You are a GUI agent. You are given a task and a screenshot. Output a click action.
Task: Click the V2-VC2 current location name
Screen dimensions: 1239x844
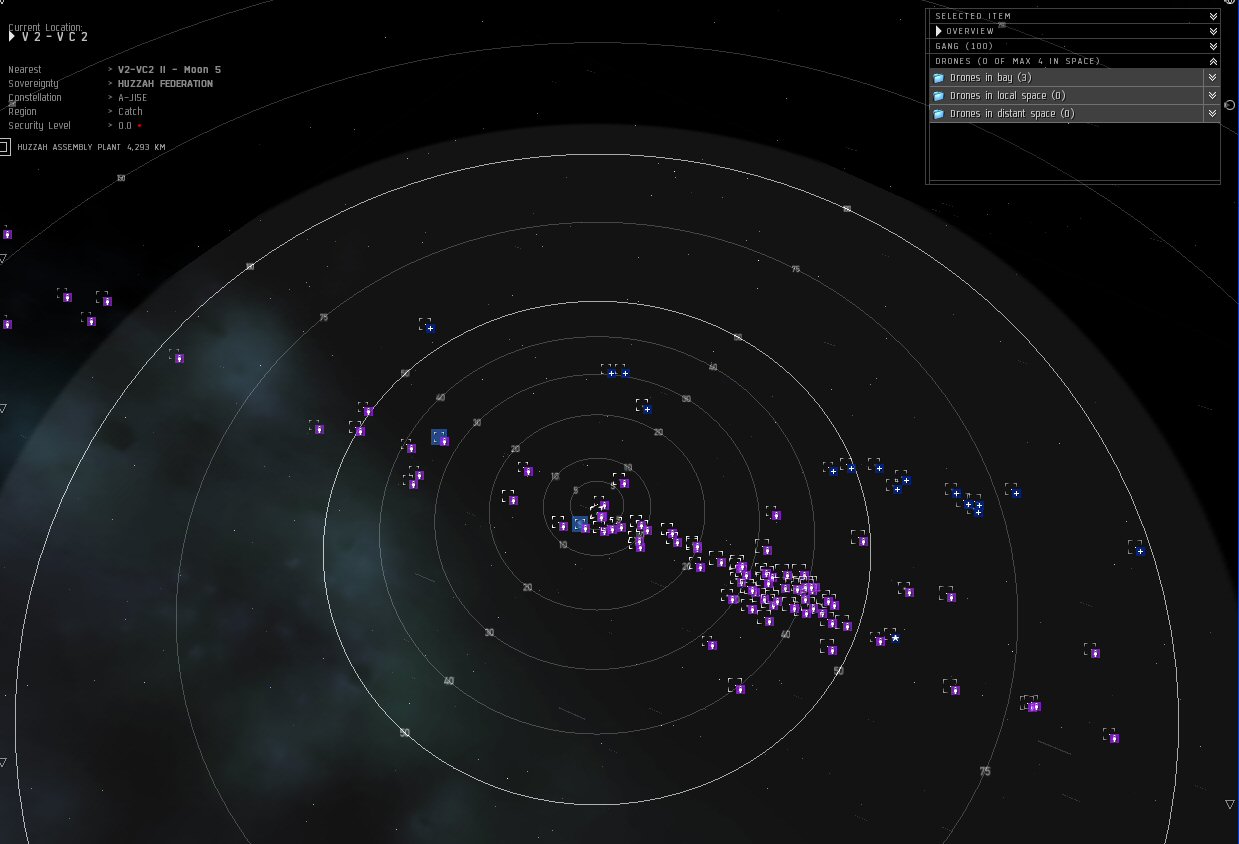click(55, 37)
